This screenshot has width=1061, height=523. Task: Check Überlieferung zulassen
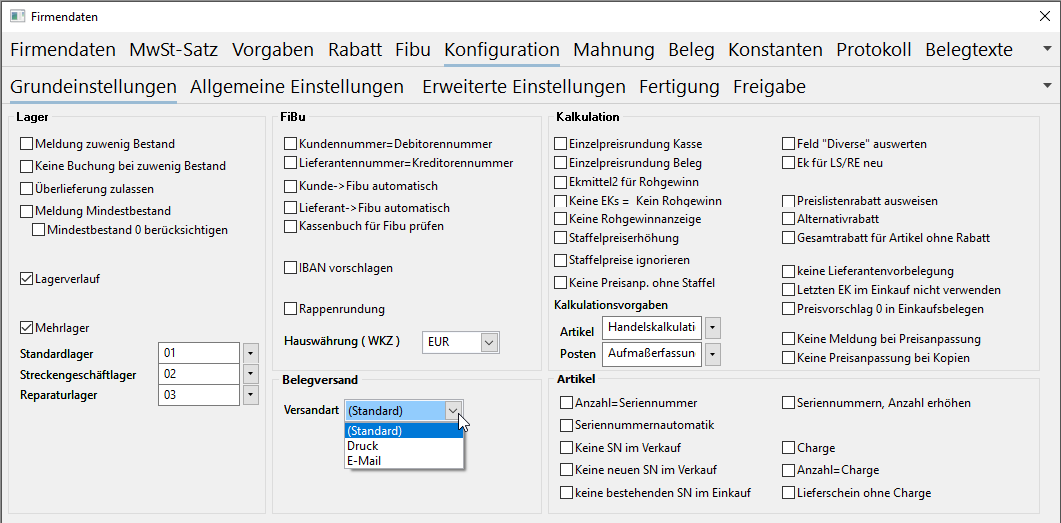(26, 188)
